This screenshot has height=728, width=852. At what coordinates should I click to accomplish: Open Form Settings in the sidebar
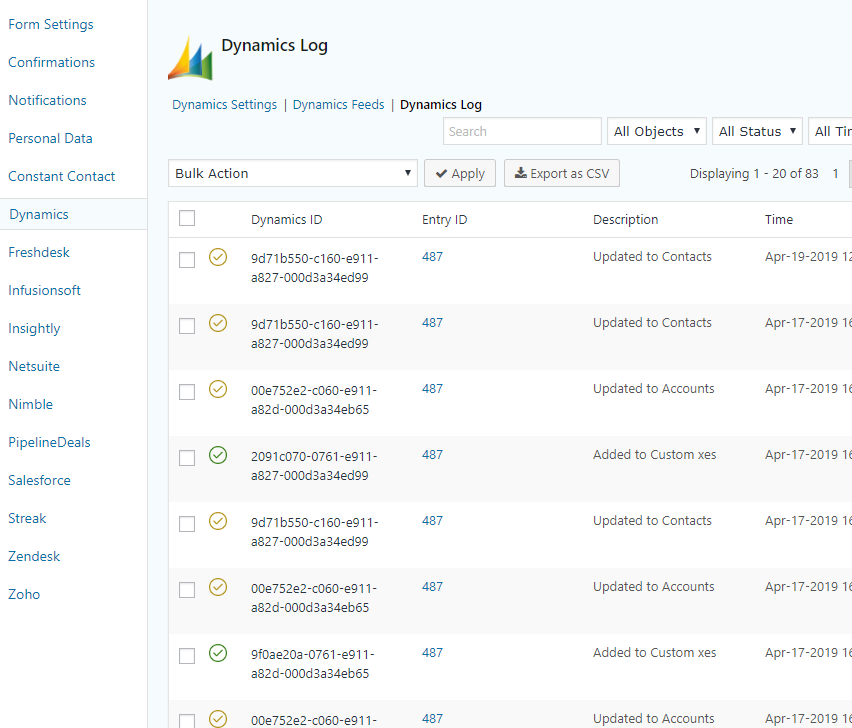coord(51,24)
